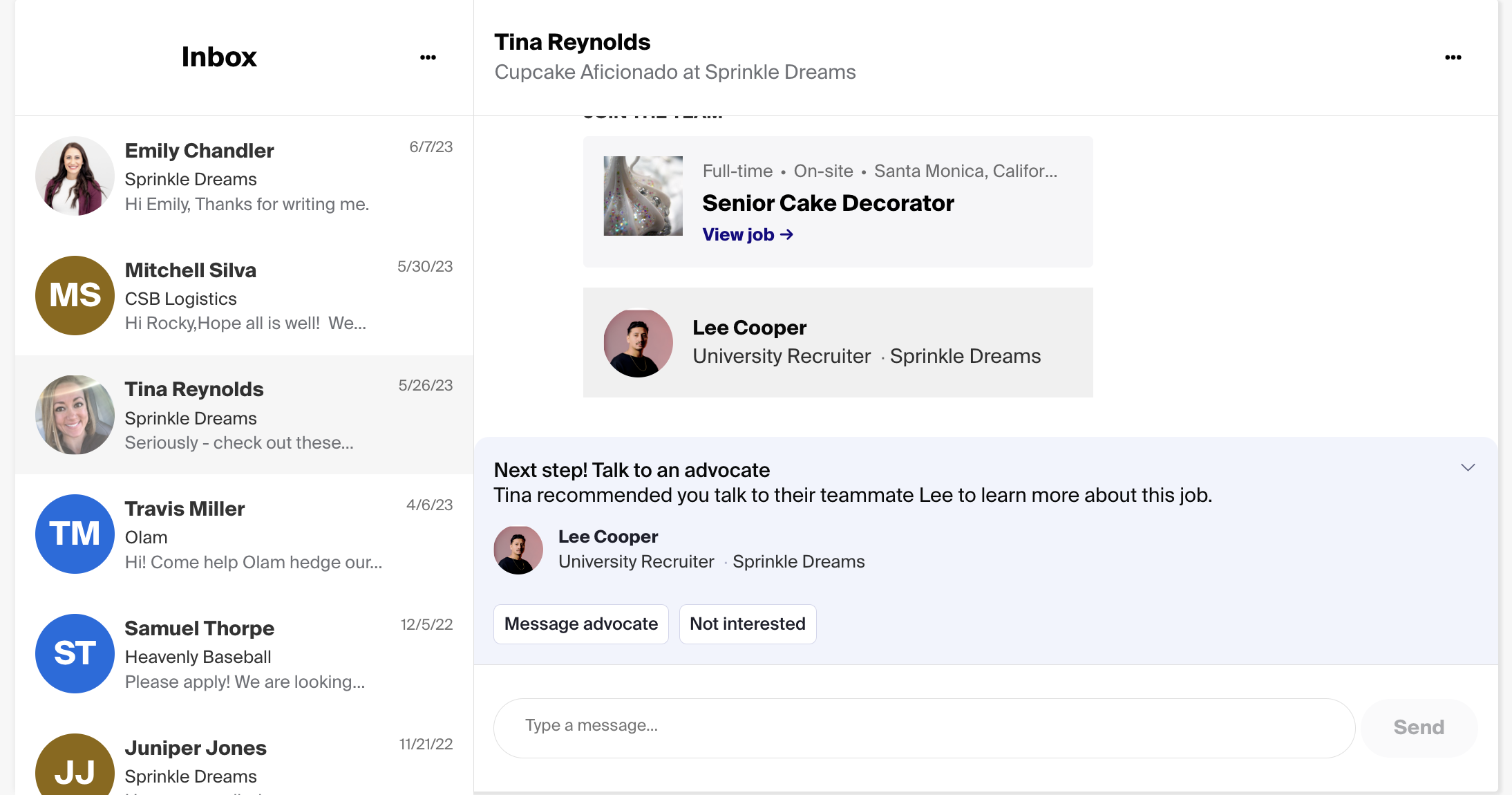Click the View job link
The height and width of the screenshot is (795, 1512).
(x=747, y=234)
